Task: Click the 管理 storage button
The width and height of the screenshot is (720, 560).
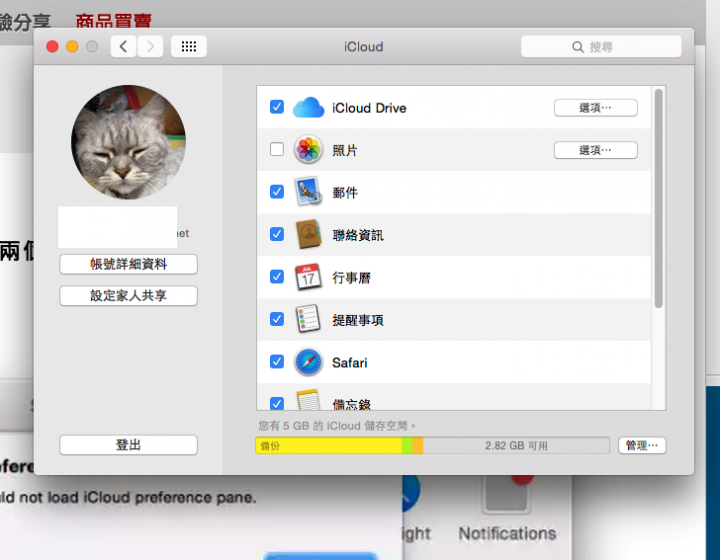Action: click(642, 445)
